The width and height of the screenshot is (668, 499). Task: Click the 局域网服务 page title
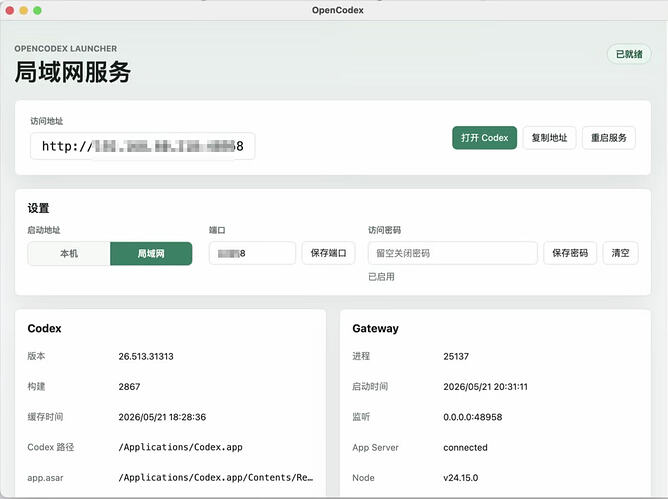[72, 72]
